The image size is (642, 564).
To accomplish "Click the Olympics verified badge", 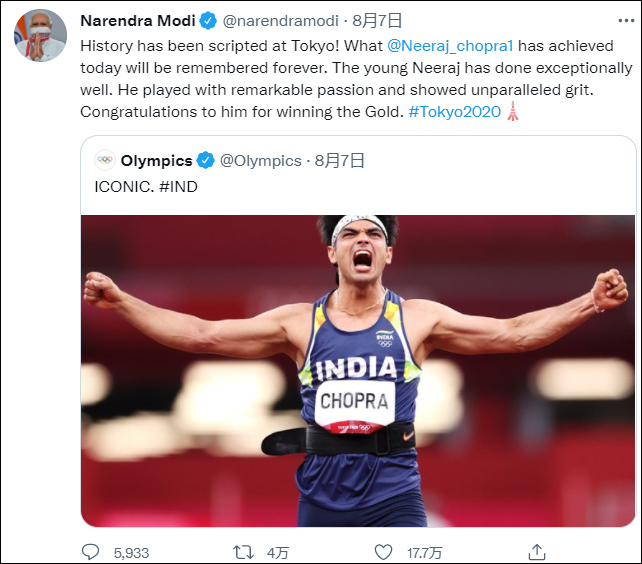I will point(205,160).
